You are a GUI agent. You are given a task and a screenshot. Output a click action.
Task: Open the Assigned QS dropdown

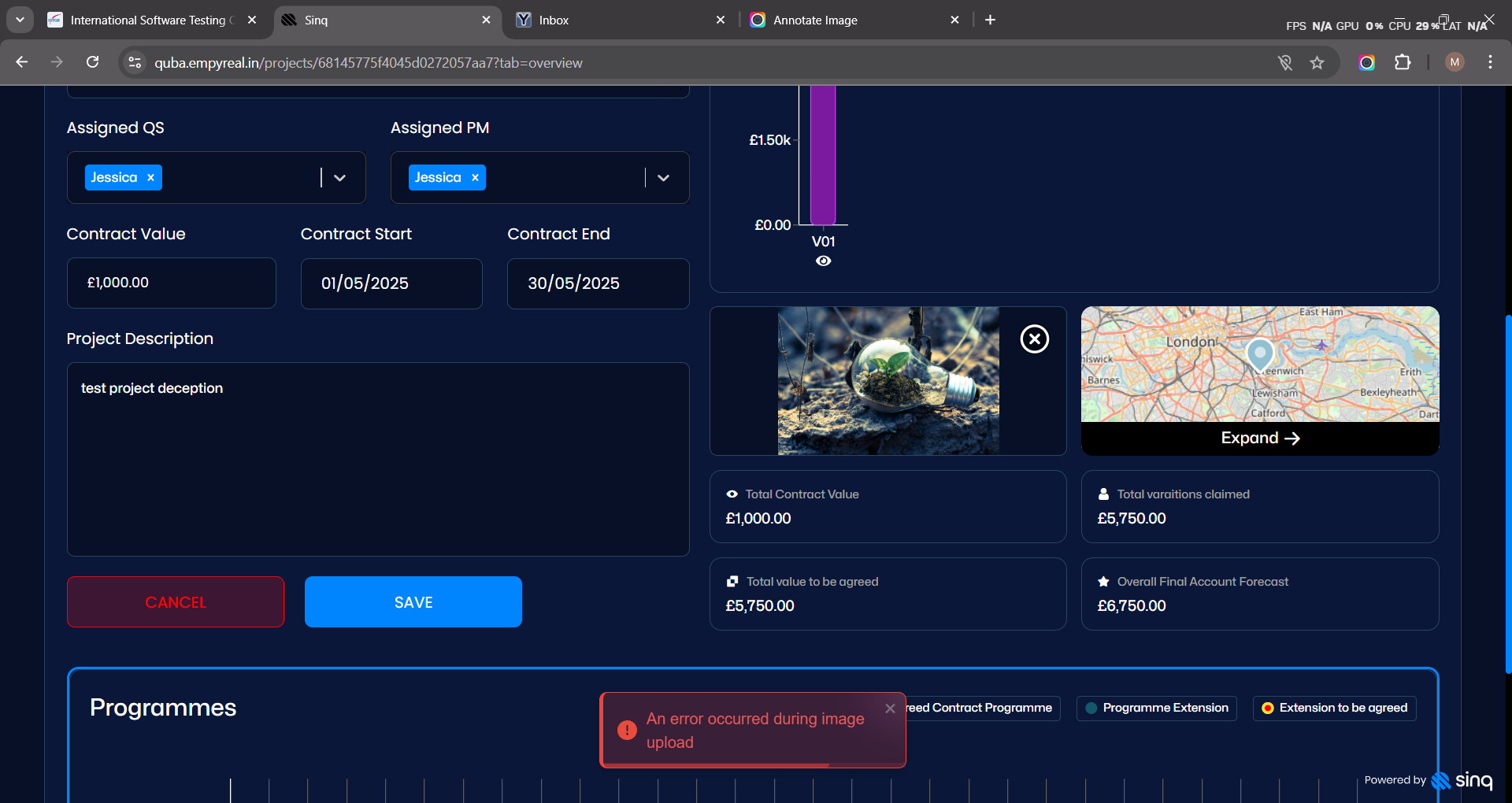pos(339,178)
